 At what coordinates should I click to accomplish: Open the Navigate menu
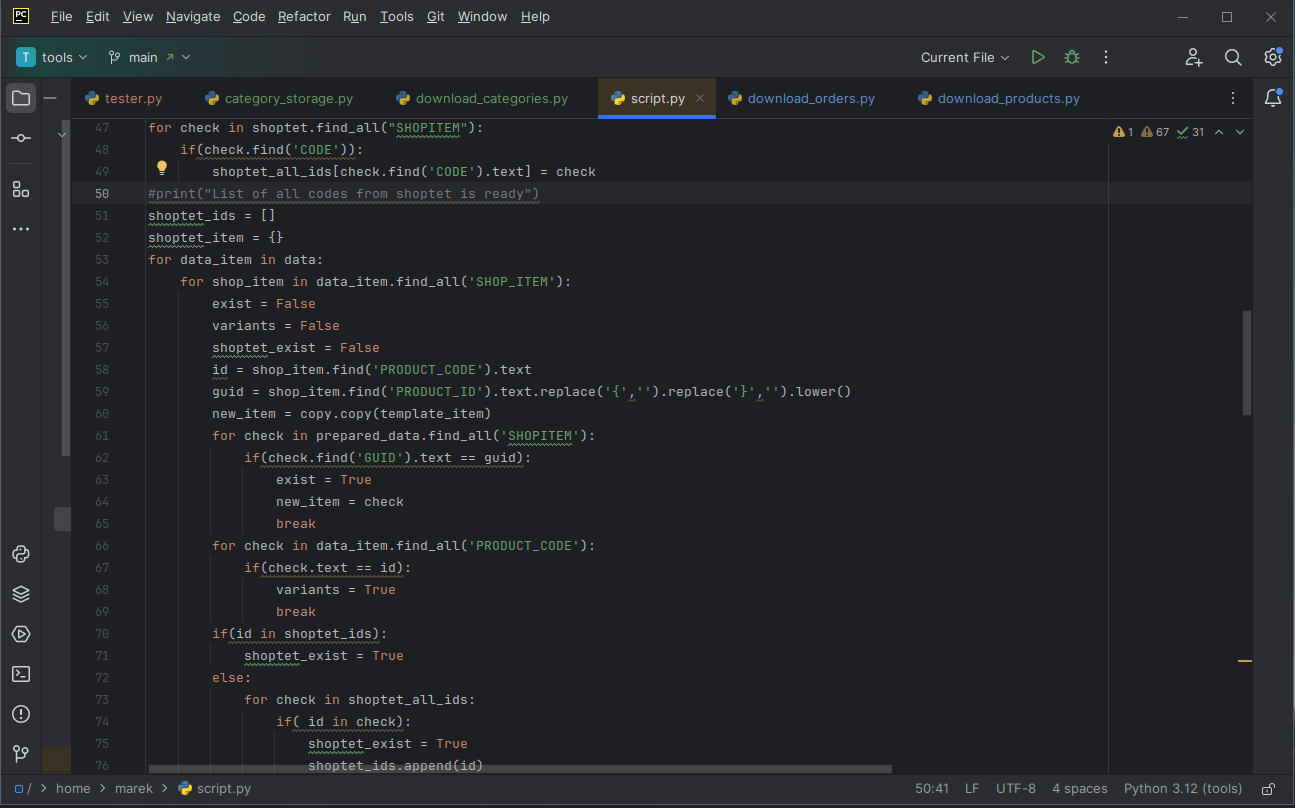point(193,17)
